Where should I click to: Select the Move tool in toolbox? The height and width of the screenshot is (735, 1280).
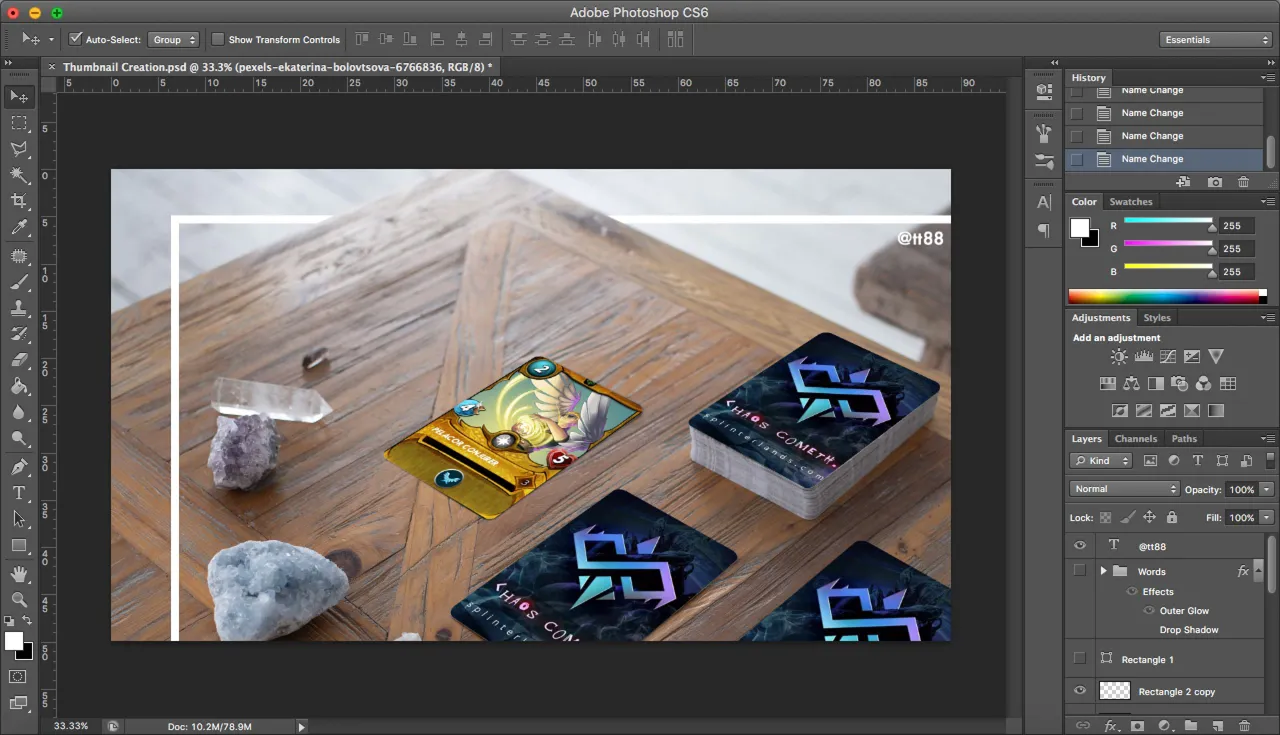pyautogui.click(x=19, y=96)
